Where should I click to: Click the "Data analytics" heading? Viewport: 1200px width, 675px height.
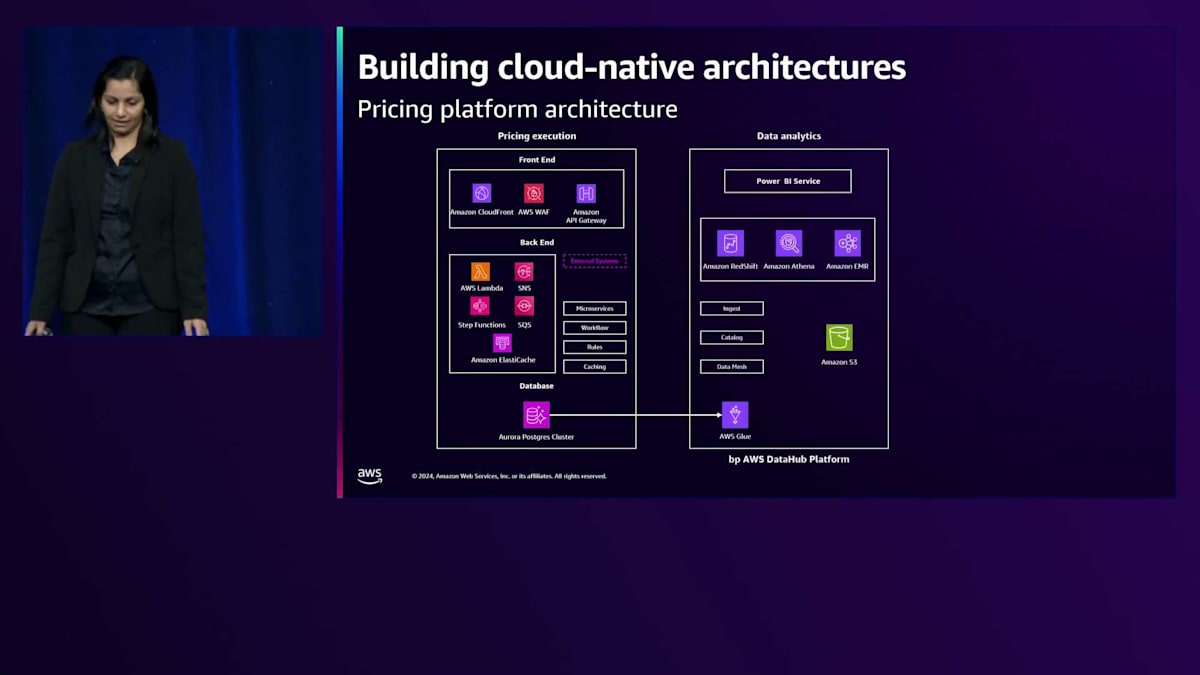pyautogui.click(x=789, y=136)
